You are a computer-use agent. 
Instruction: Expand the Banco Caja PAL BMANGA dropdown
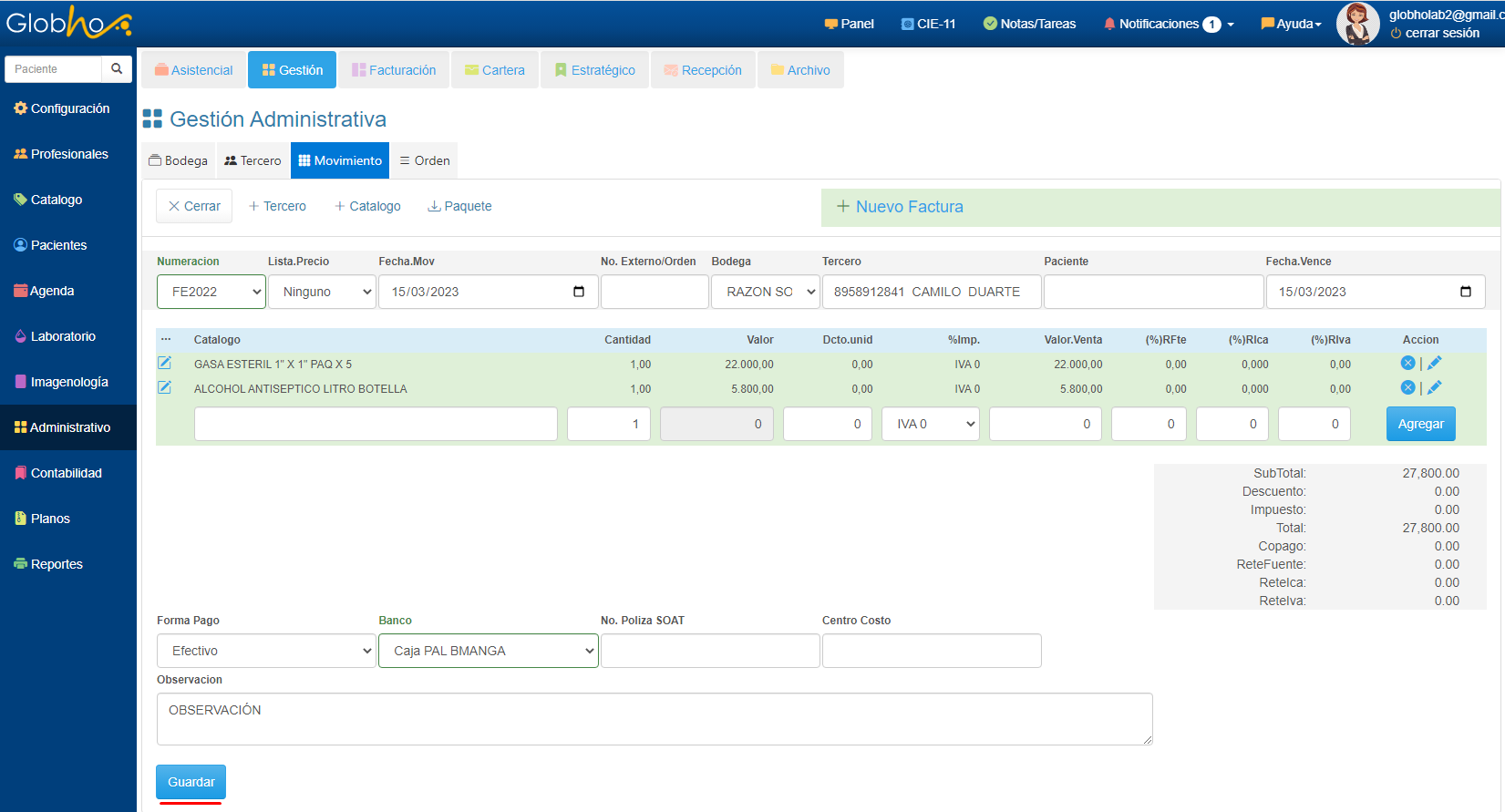click(x=489, y=651)
